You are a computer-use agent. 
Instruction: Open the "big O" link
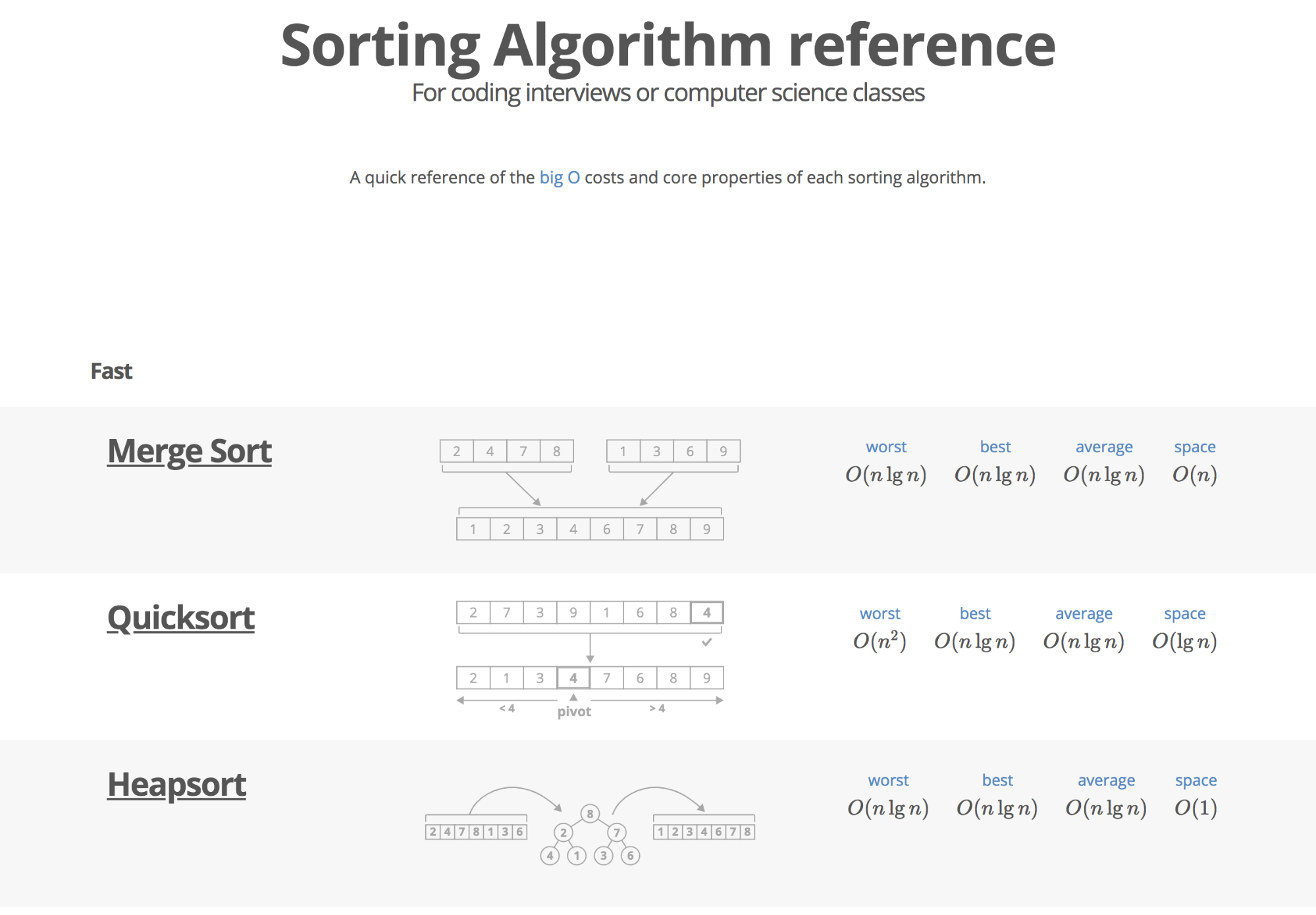(x=559, y=178)
